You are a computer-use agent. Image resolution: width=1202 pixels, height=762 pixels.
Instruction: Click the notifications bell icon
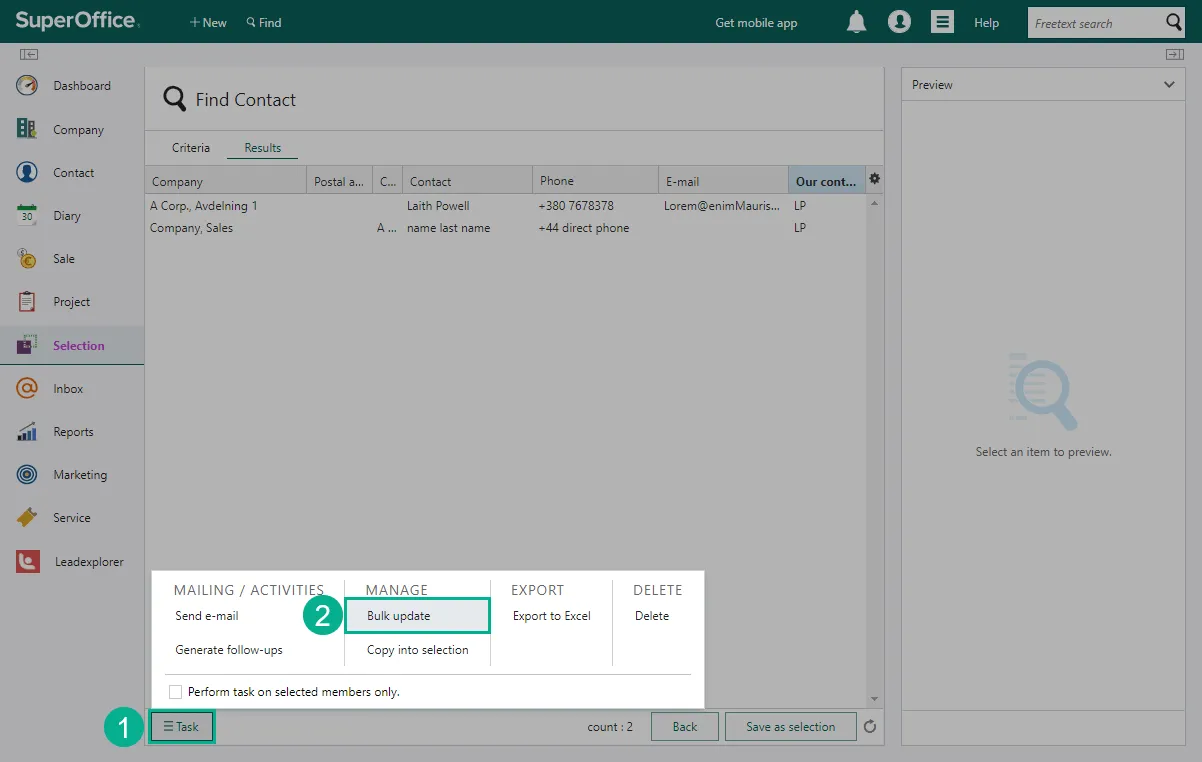pyautogui.click(x=856, y=22)
